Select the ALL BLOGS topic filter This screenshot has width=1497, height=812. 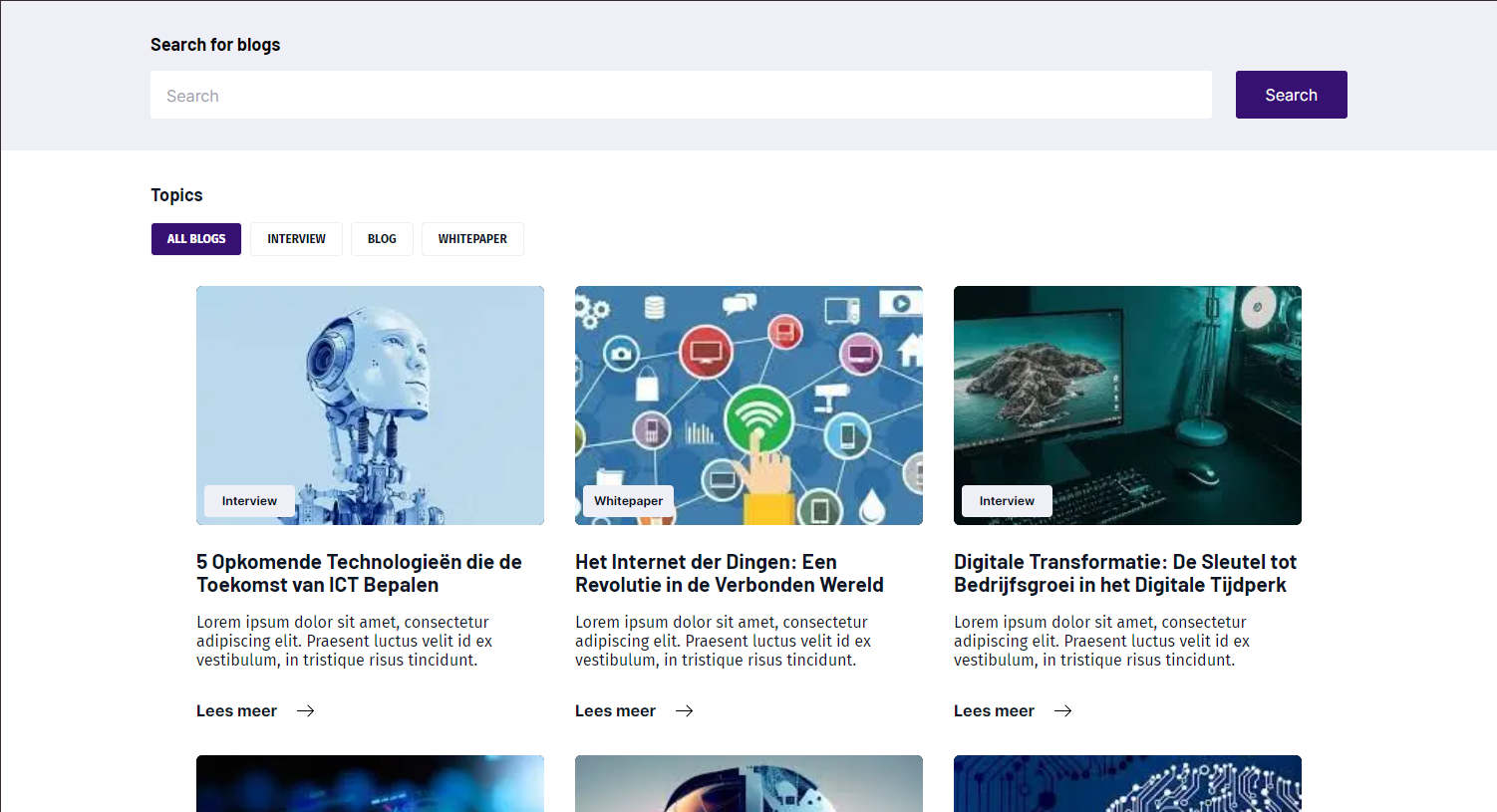click(x=196, y=239)
